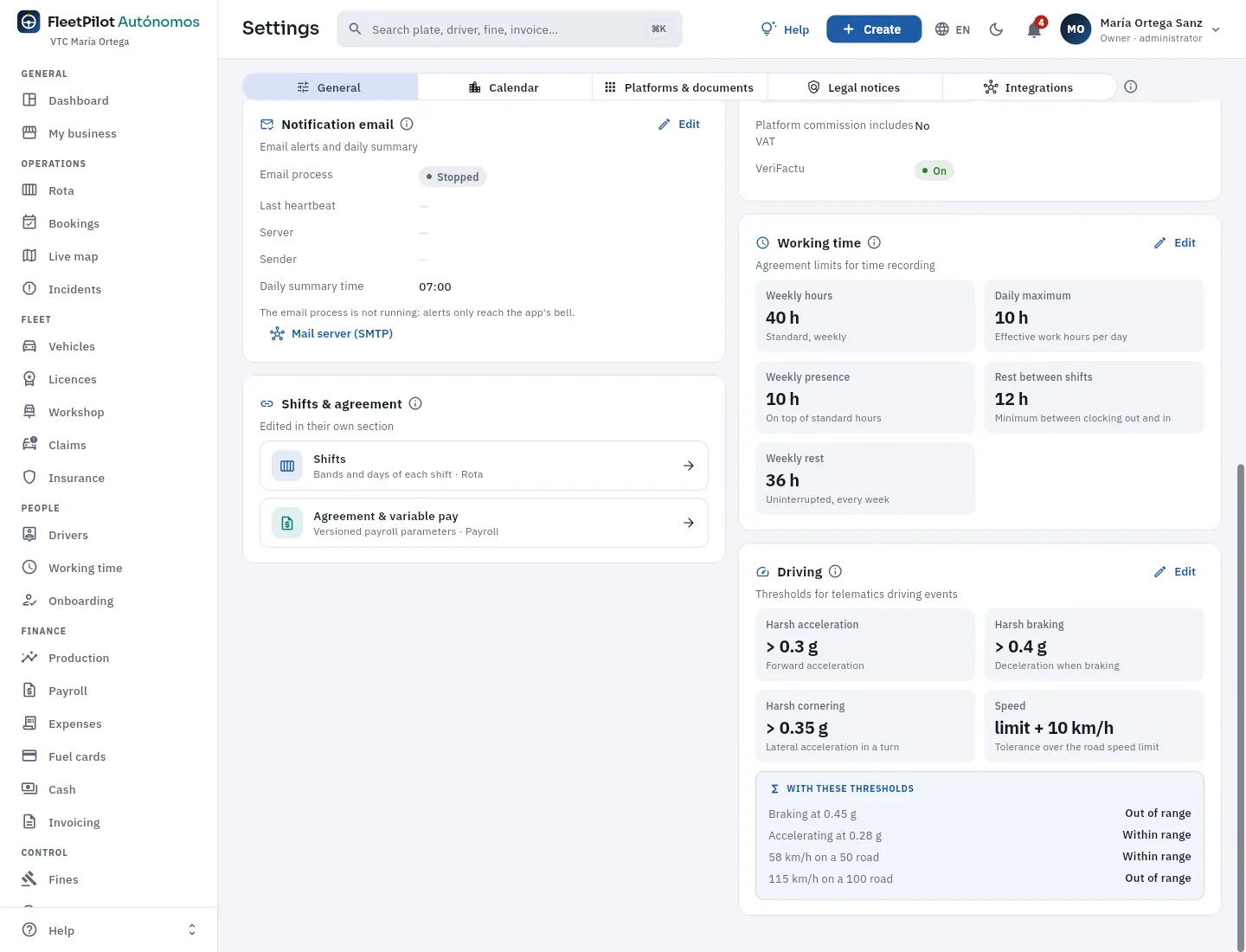Click the Create button
The width and height of the screenshot is (1246, 952).
click(x=874, y=29)
